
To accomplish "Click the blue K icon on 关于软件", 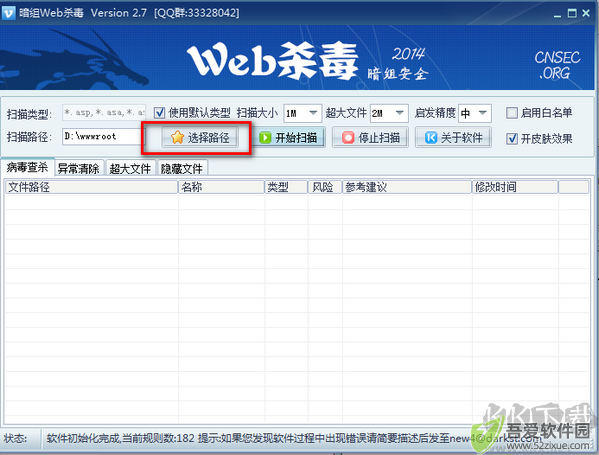I will (x=431, y=138).
